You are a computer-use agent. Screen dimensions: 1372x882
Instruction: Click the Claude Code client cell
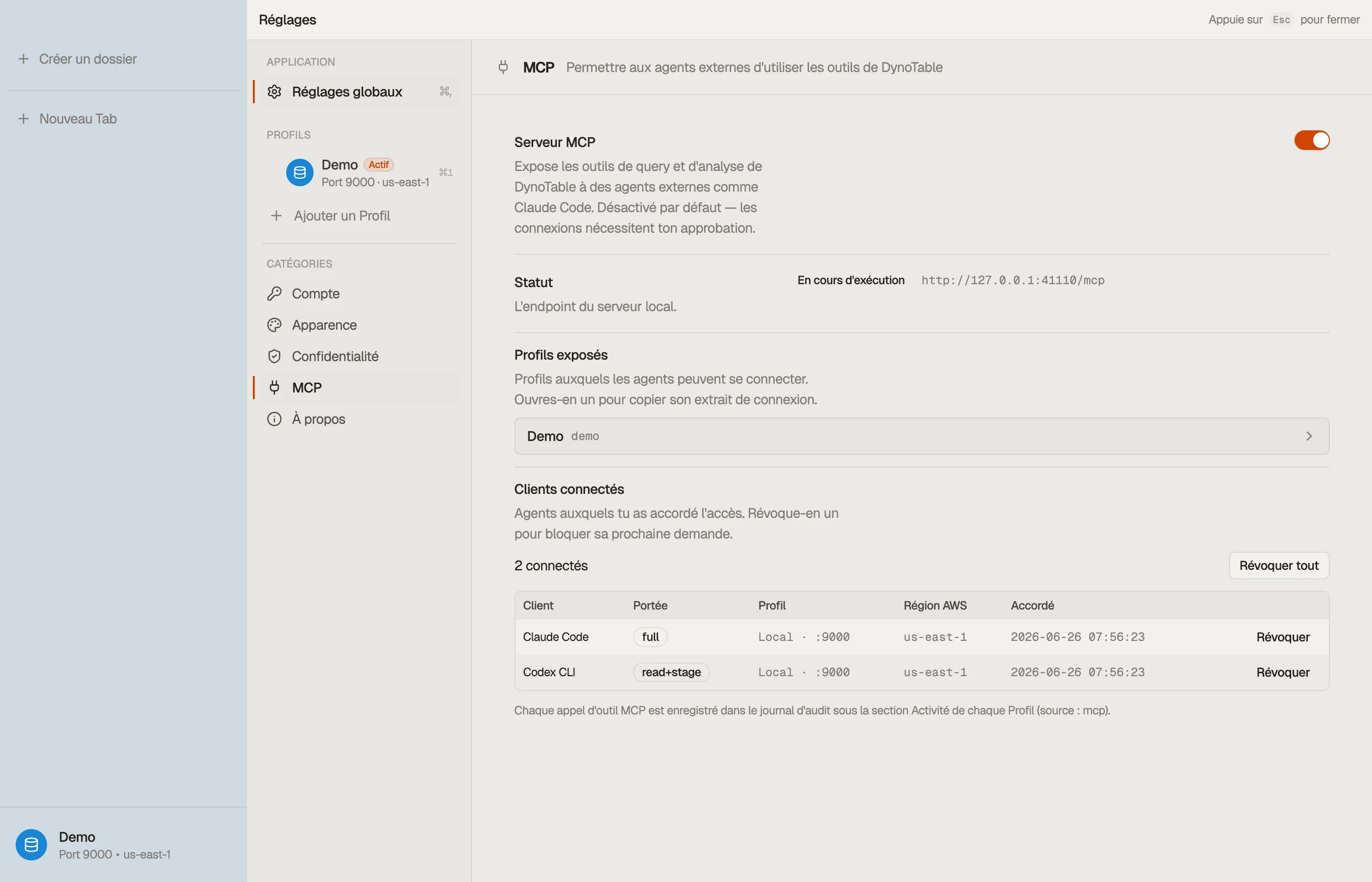(x=556, y=637)
